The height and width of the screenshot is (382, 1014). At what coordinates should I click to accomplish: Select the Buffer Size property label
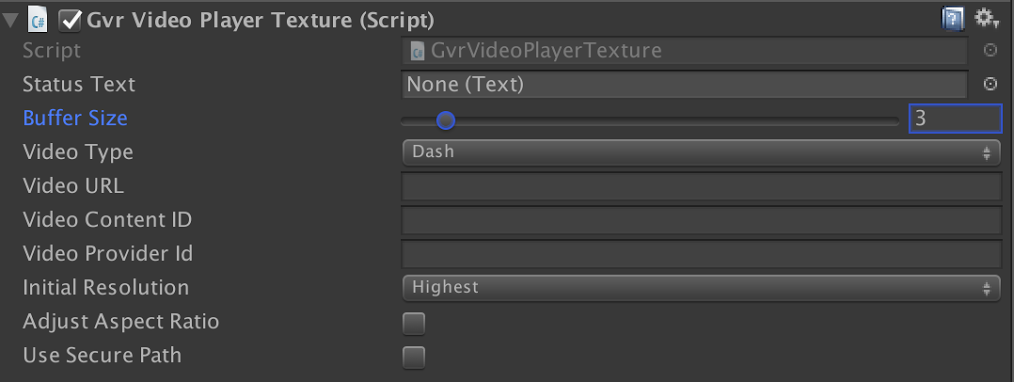click(75, 118)
